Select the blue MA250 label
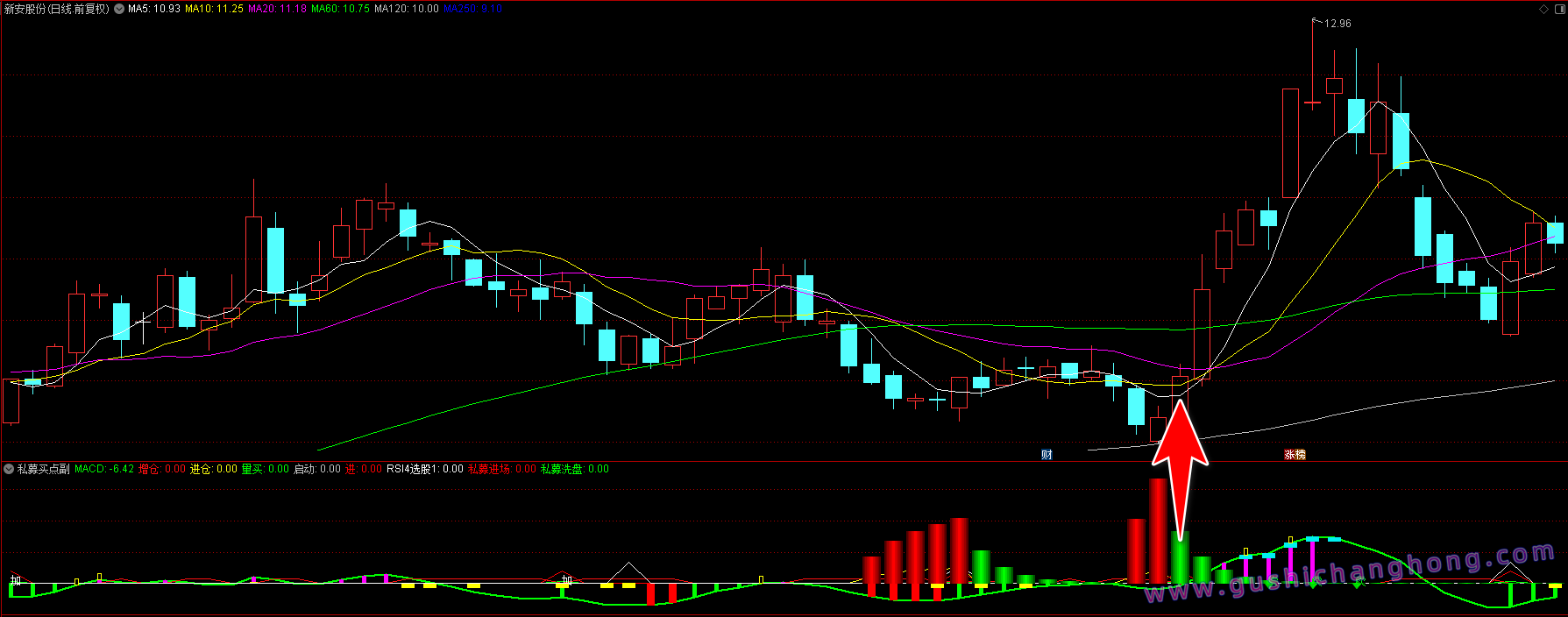 coord(472,9)
